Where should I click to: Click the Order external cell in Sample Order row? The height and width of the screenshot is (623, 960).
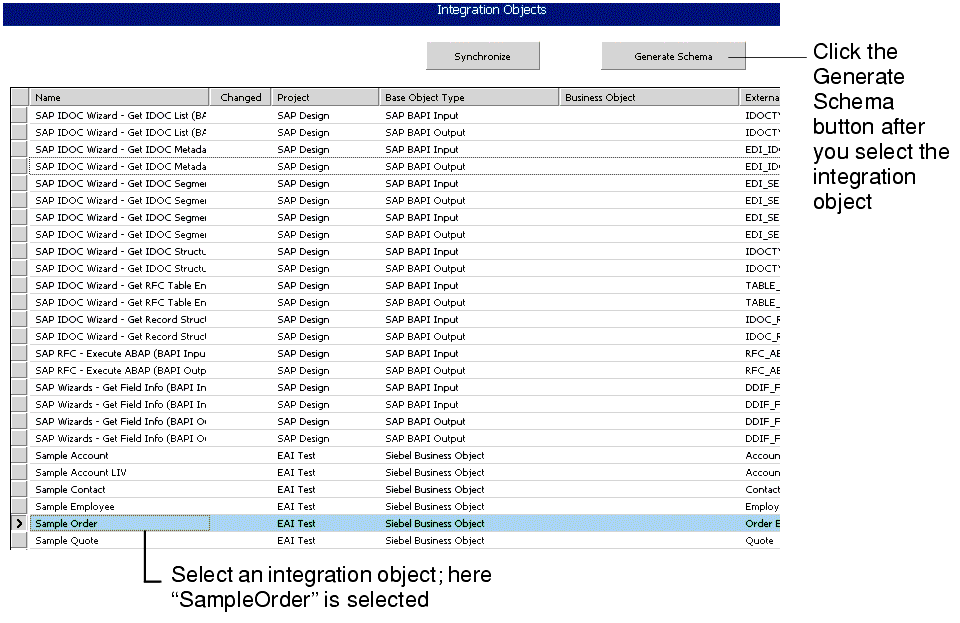pos(760,523)
